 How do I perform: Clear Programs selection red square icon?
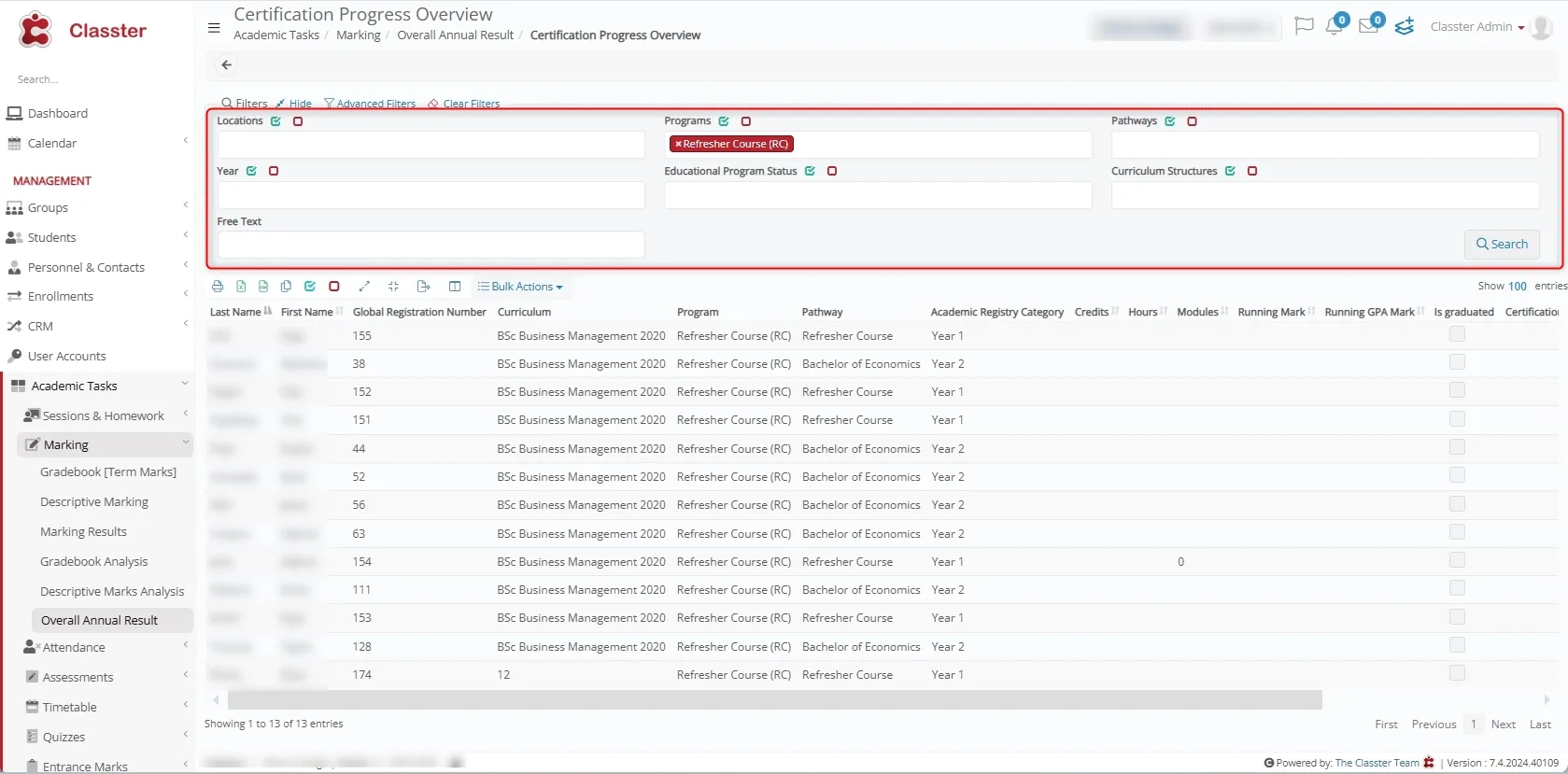(x=746, y=121)
